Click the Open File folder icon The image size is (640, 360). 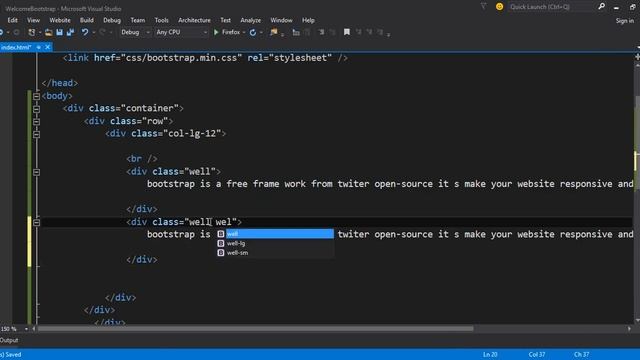[x=49, y=32]
